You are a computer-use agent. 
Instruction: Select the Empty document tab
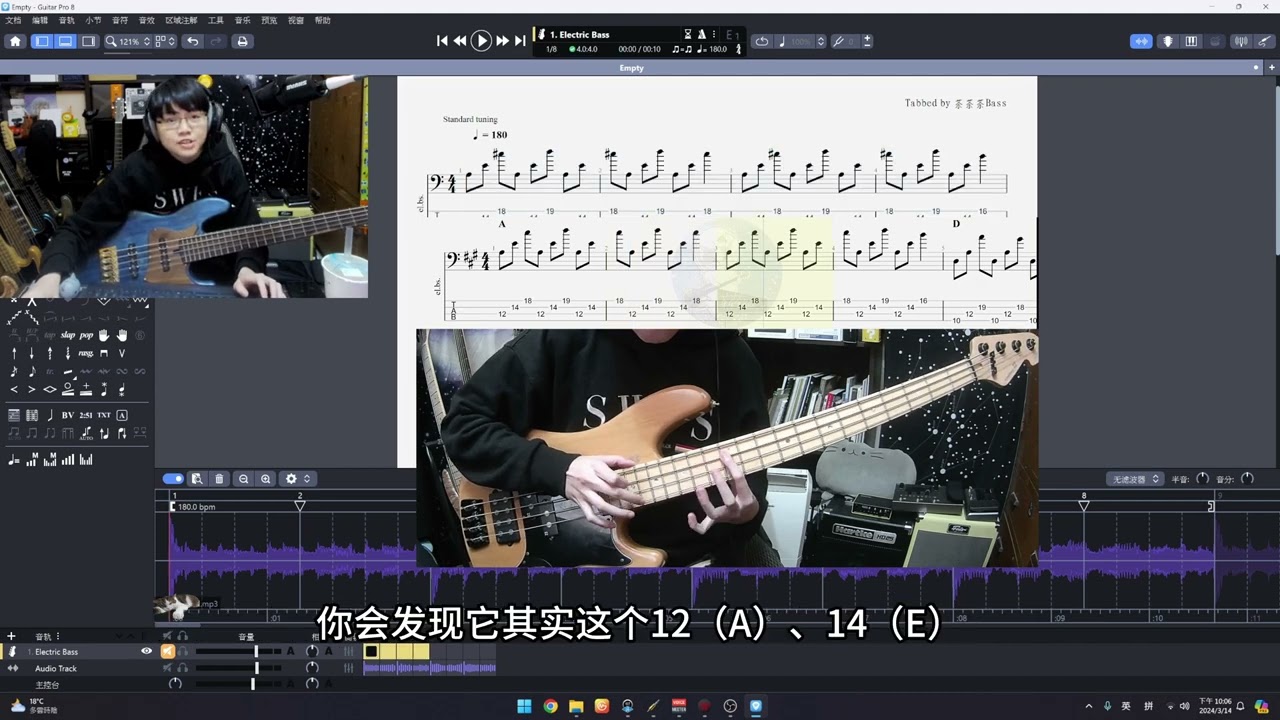point(631,68)
